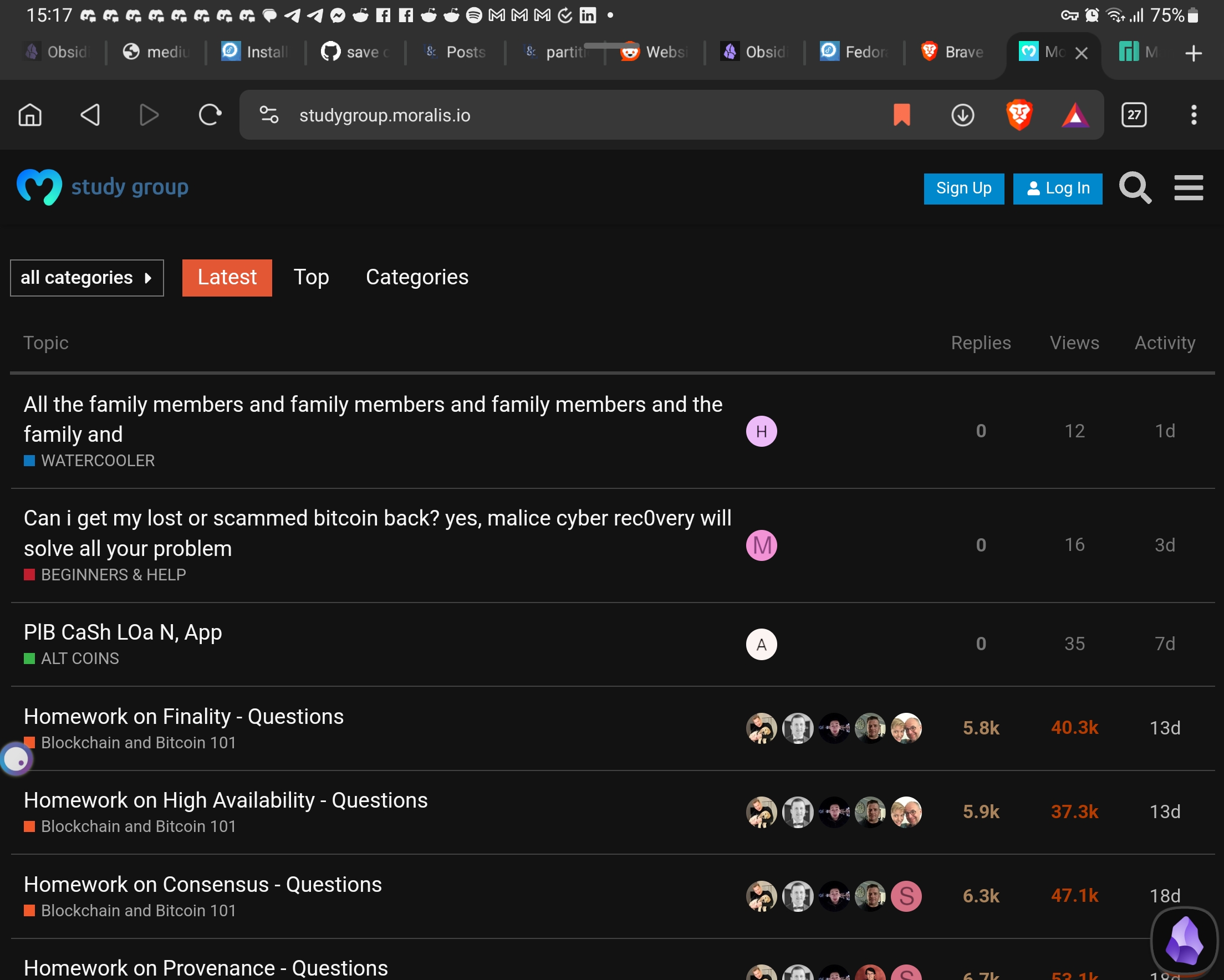Open the forum hamburger menu
Viewport: 1224px width, 980px height.
1188,188
